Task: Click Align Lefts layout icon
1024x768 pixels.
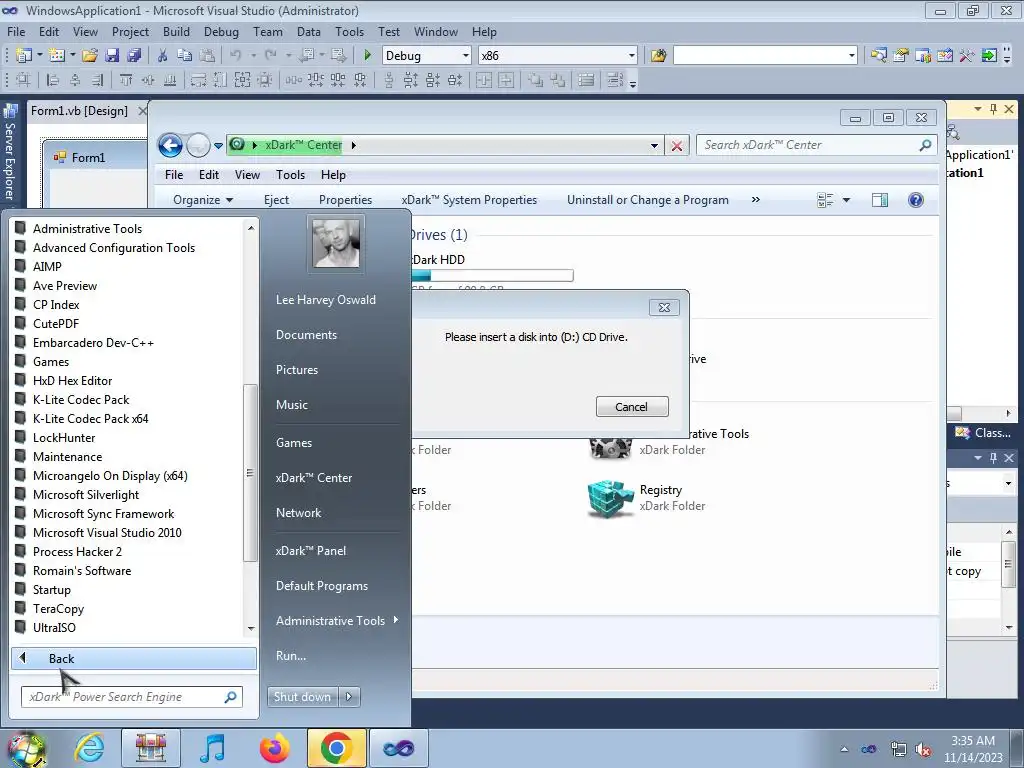Action: (53, 80)
